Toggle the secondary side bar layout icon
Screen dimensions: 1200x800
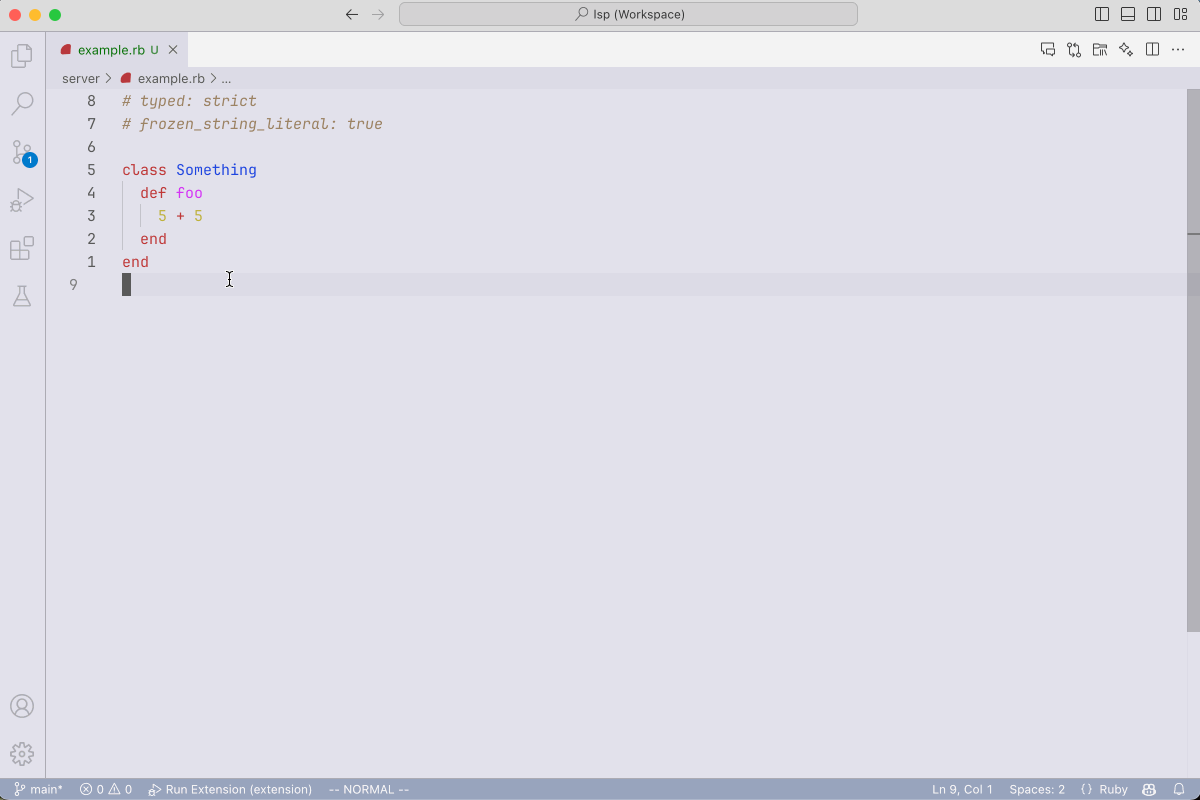tap(1154, 14)
